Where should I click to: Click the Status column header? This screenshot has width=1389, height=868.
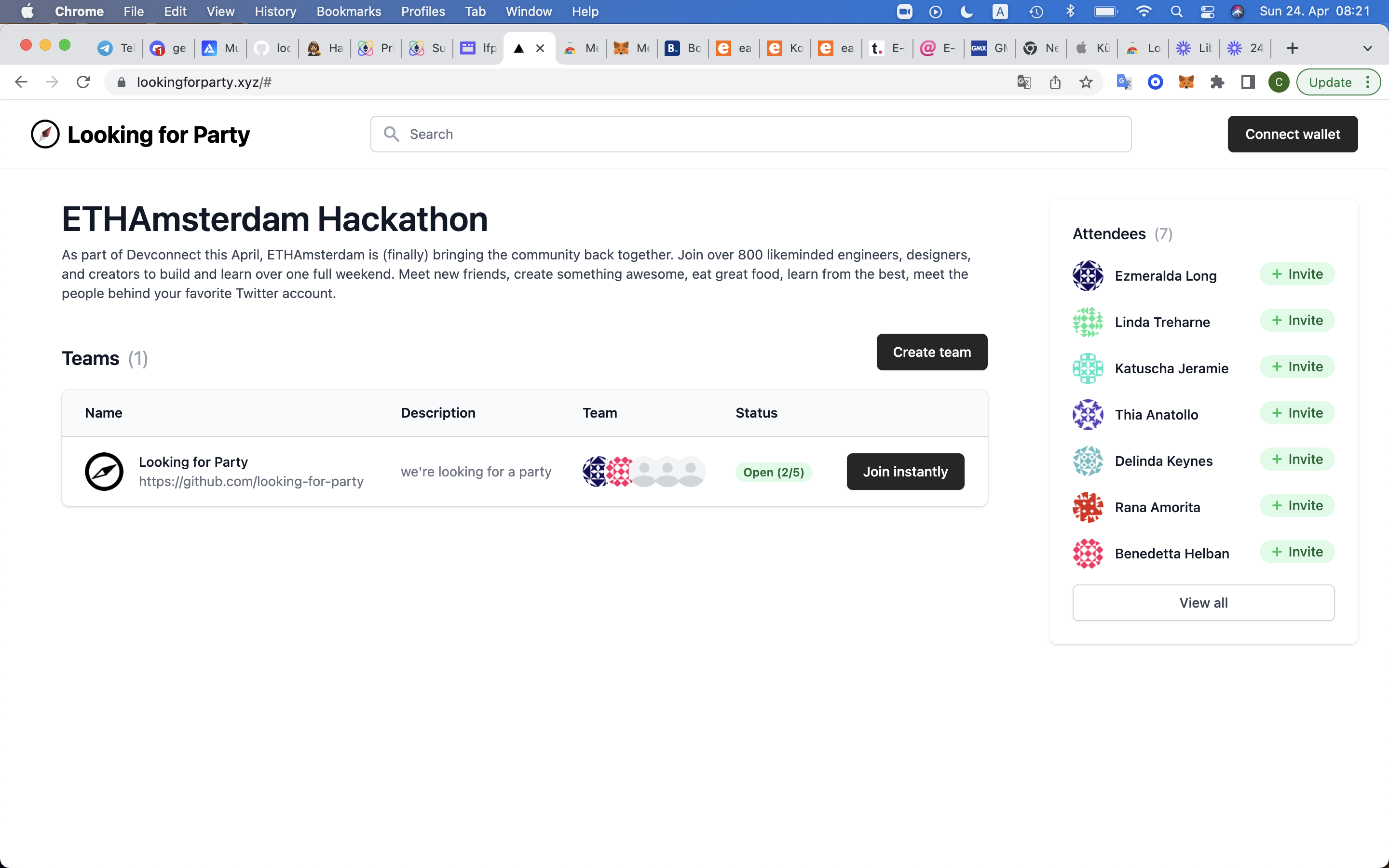click(756, 413)
